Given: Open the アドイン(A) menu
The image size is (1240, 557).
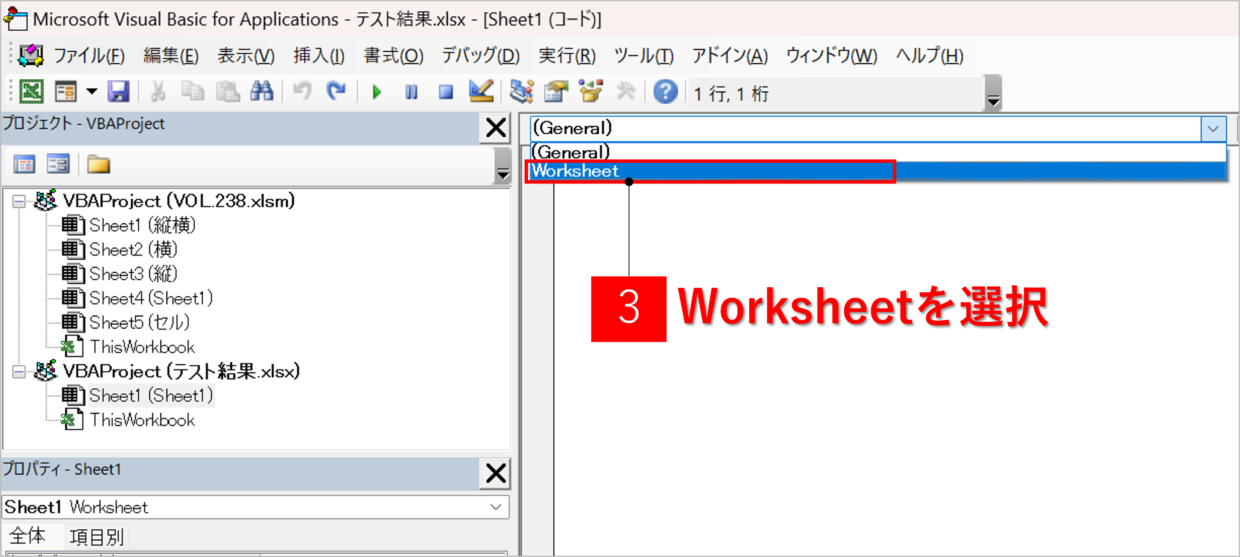Looking at the screenshot, I should [x=730, y=56].
